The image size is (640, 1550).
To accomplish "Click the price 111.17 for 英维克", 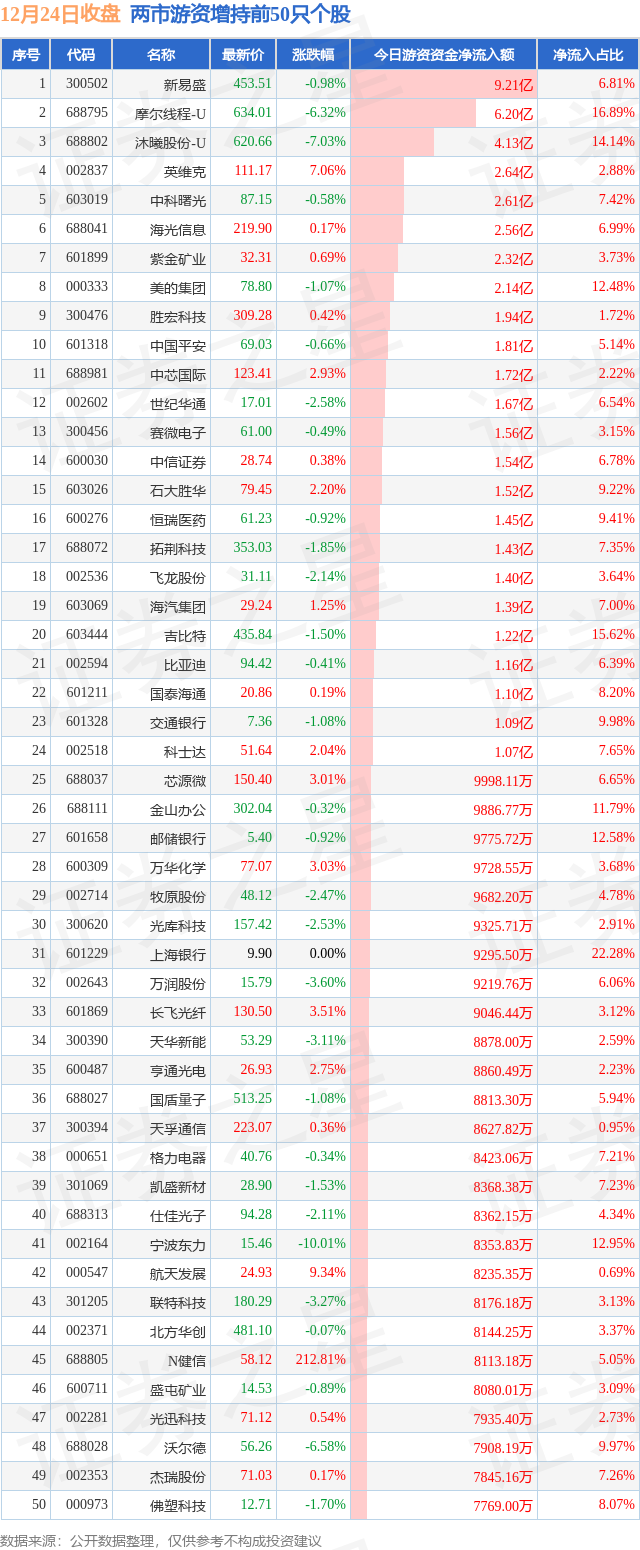I will 253,171.
